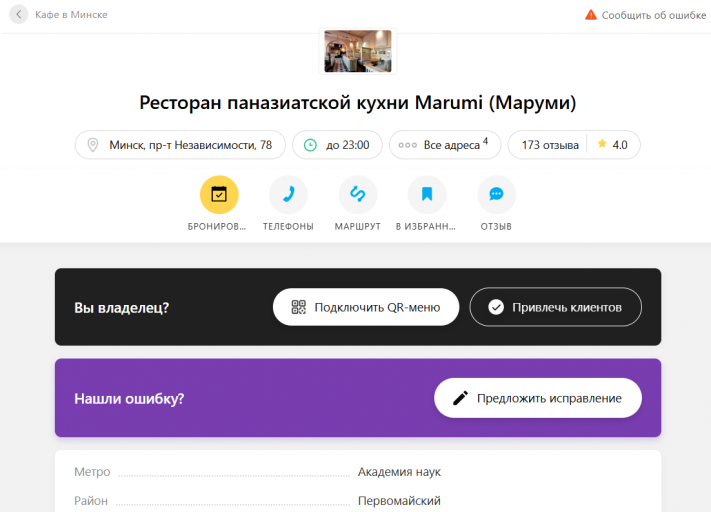The image size is (711, 512).
Task: Click the location pin icon
Action: click(93, 145)
